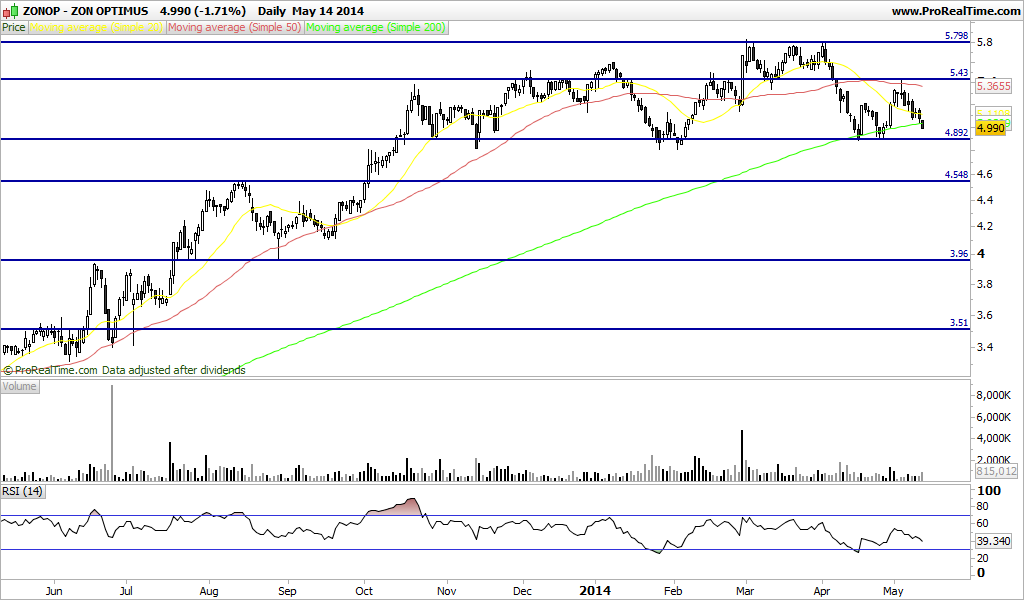Click the Aug label on time axis
Viewport: 1024px width, 600px height.
209,591
